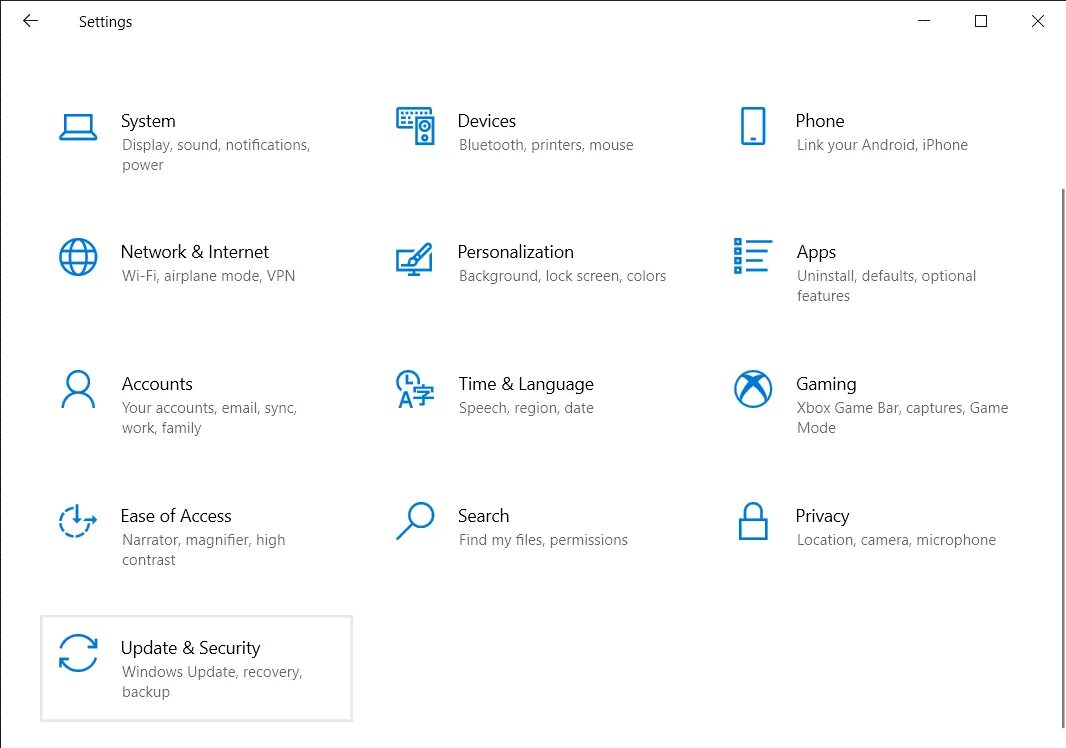Open the Gaming heading
The height and width of the screenshot is (748, 1066).
[x=826, y=385]
